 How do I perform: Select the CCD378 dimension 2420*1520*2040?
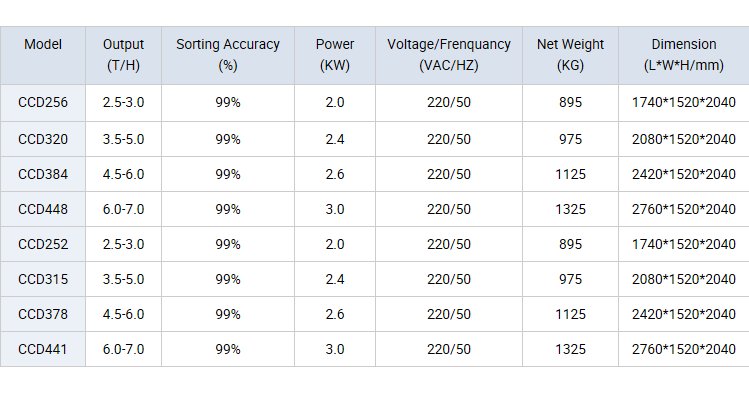pyautogui.click(x=684, y=314)
